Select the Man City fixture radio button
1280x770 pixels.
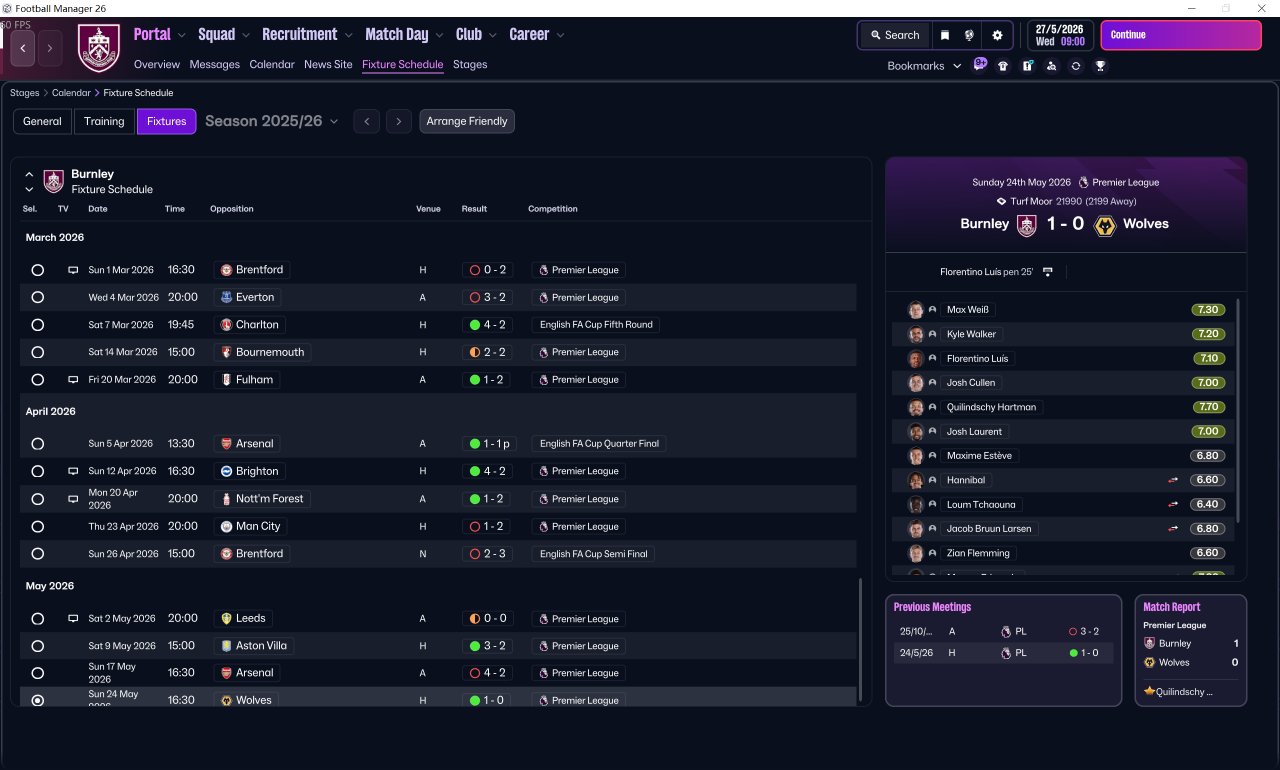[38, 526]
